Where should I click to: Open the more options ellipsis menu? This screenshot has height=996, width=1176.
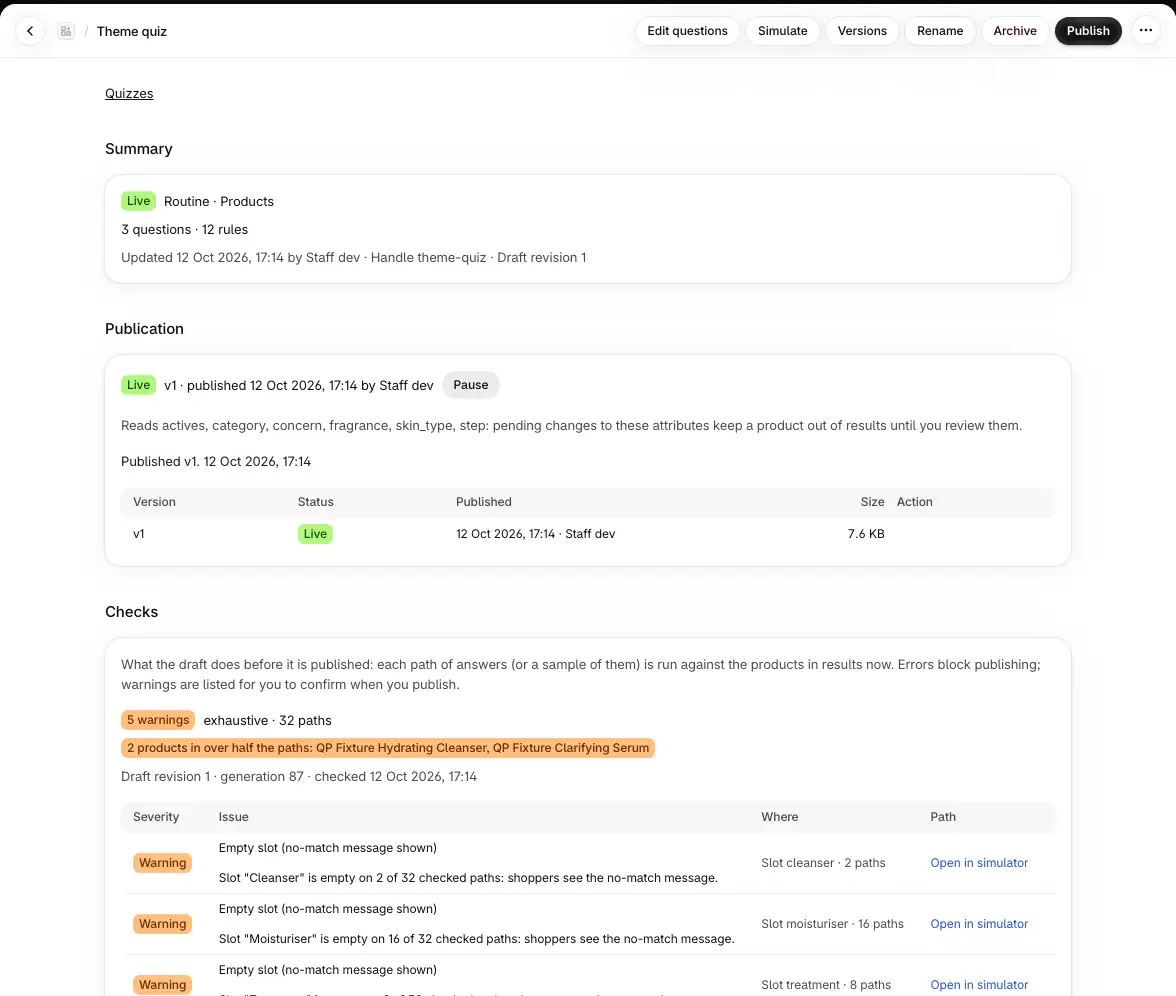coord(1145,31)
